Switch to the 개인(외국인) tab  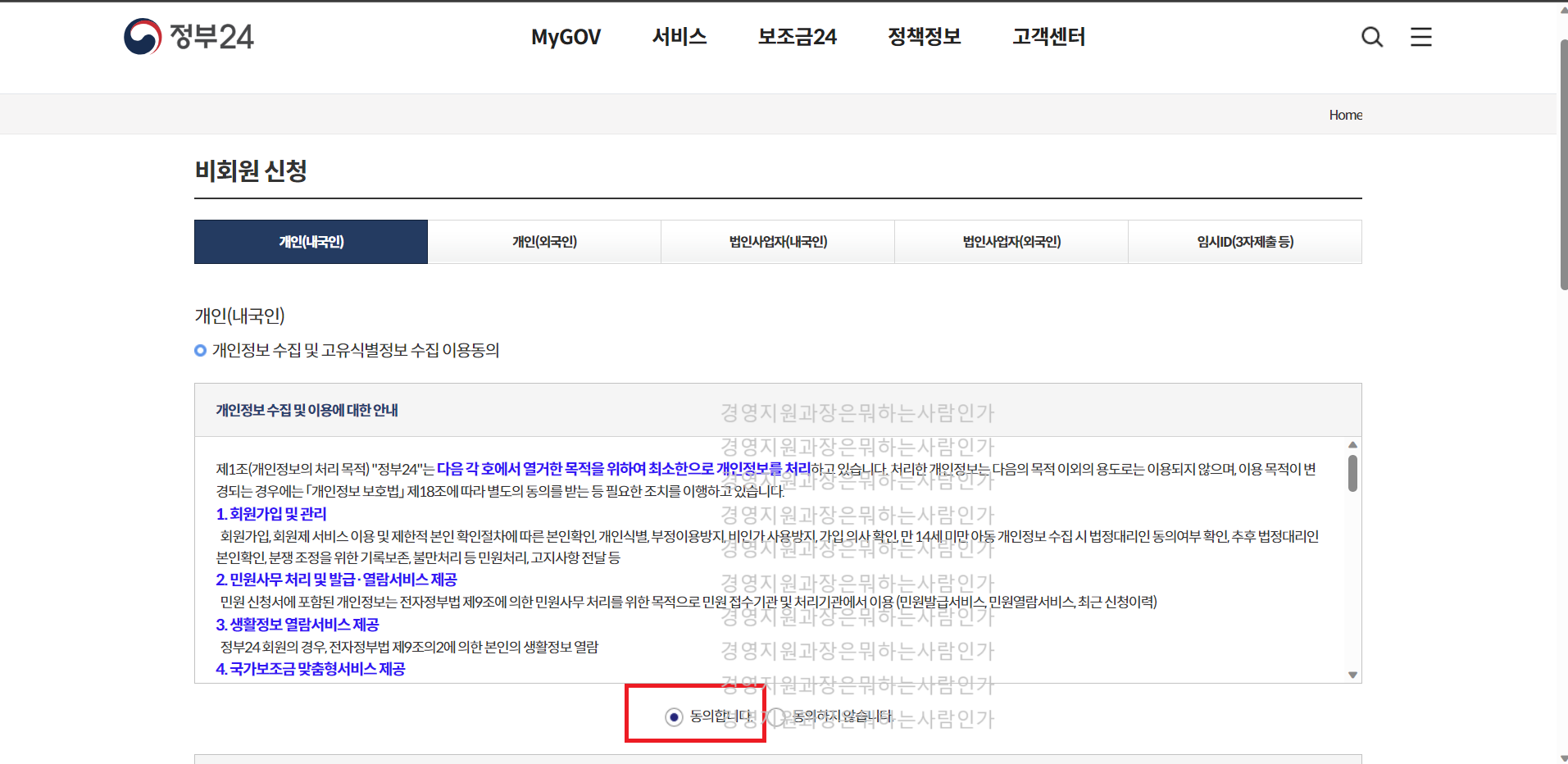coord(543,241)
